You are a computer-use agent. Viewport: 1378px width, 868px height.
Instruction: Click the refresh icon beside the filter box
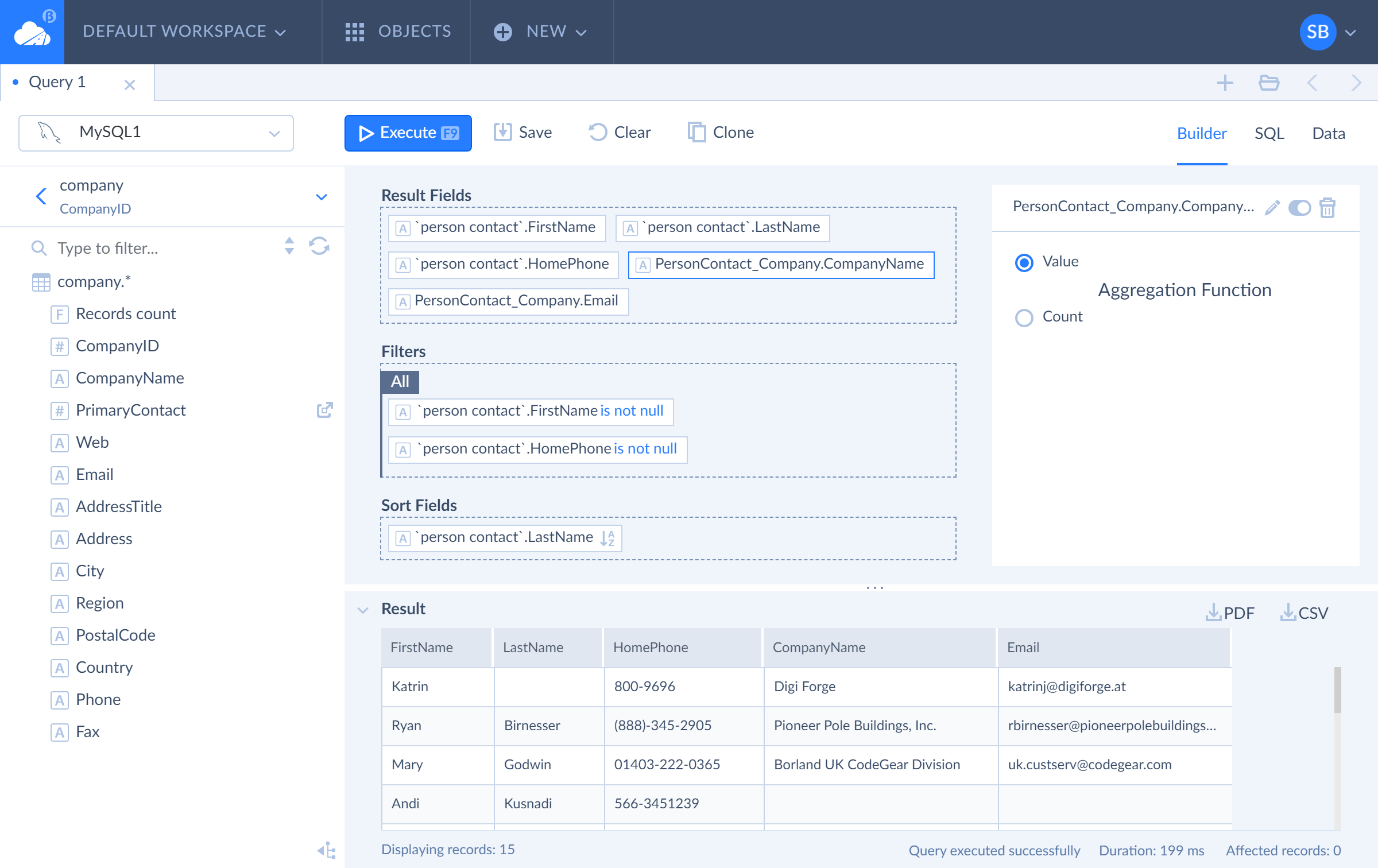tap(319, 246)
